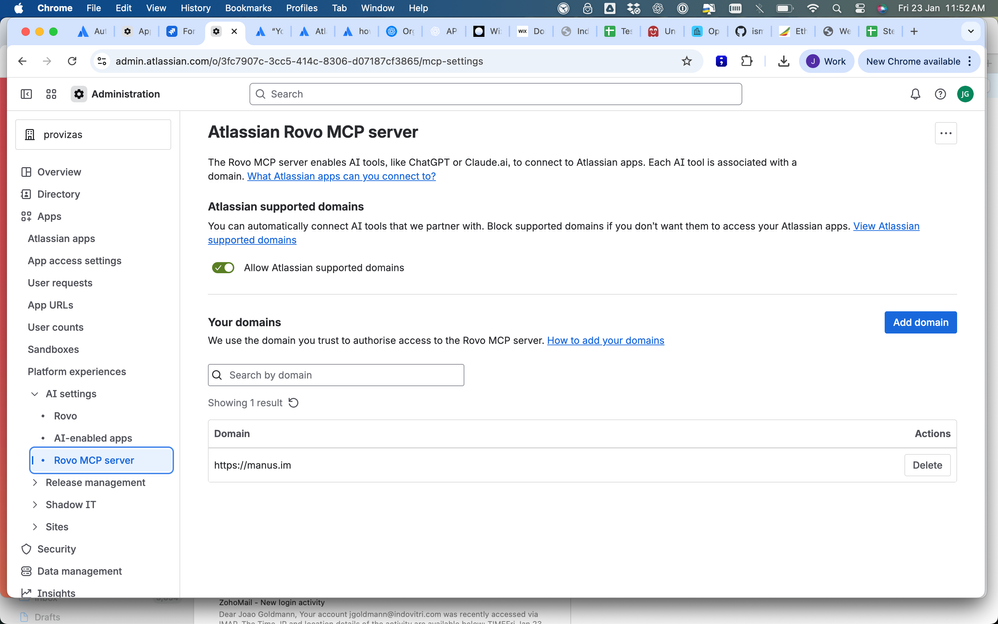The width and height of the screenshot is (998, 624).
Task: Open the JG profile avatar
Action: 965,94
